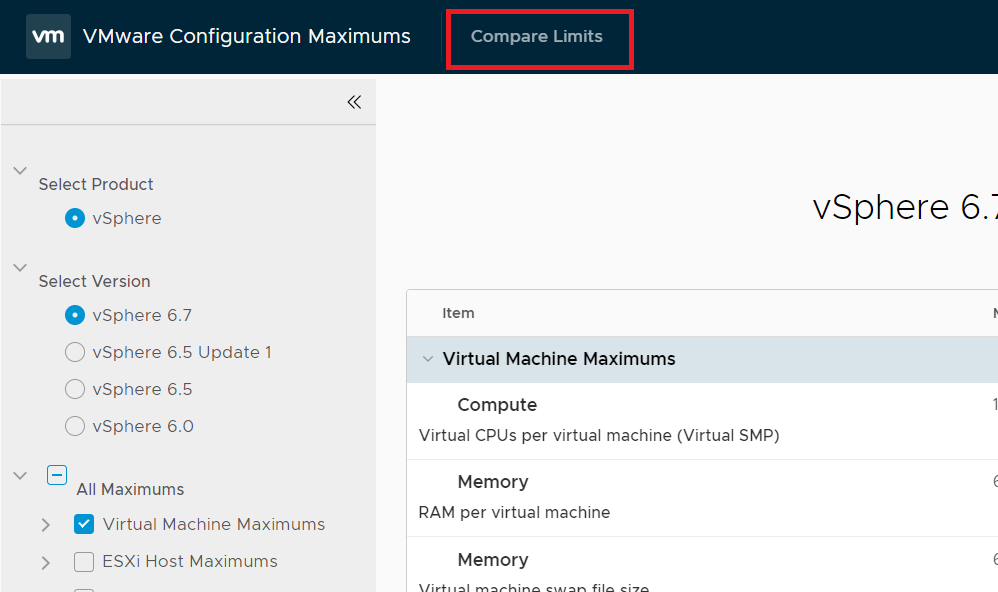
Task: Expand ESXi Host Maximums tree node
Action: (46, 563)
